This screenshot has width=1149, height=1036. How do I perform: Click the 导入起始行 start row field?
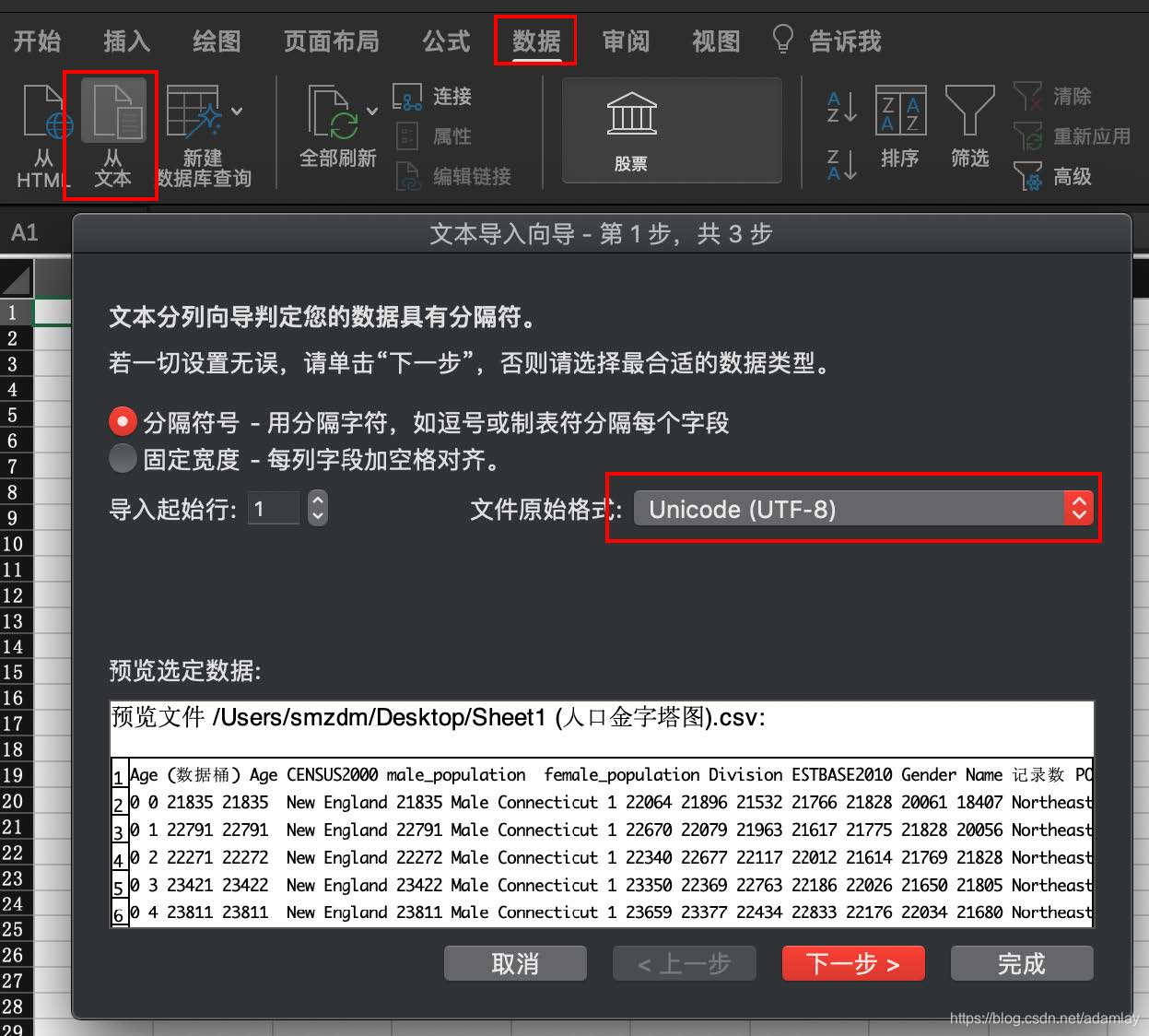[x=274, y=508]
